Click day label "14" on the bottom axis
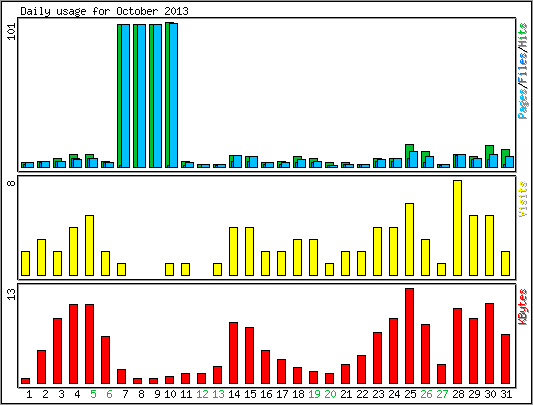This screenshot has height=405, width=533. pos(234,394)
